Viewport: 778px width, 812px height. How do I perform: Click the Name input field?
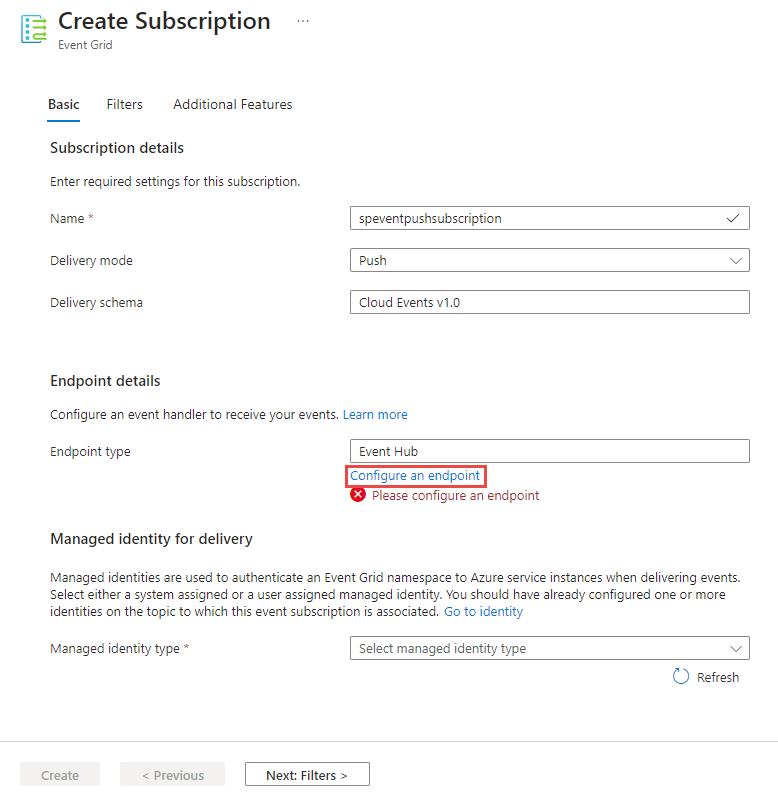coord(550,219)
